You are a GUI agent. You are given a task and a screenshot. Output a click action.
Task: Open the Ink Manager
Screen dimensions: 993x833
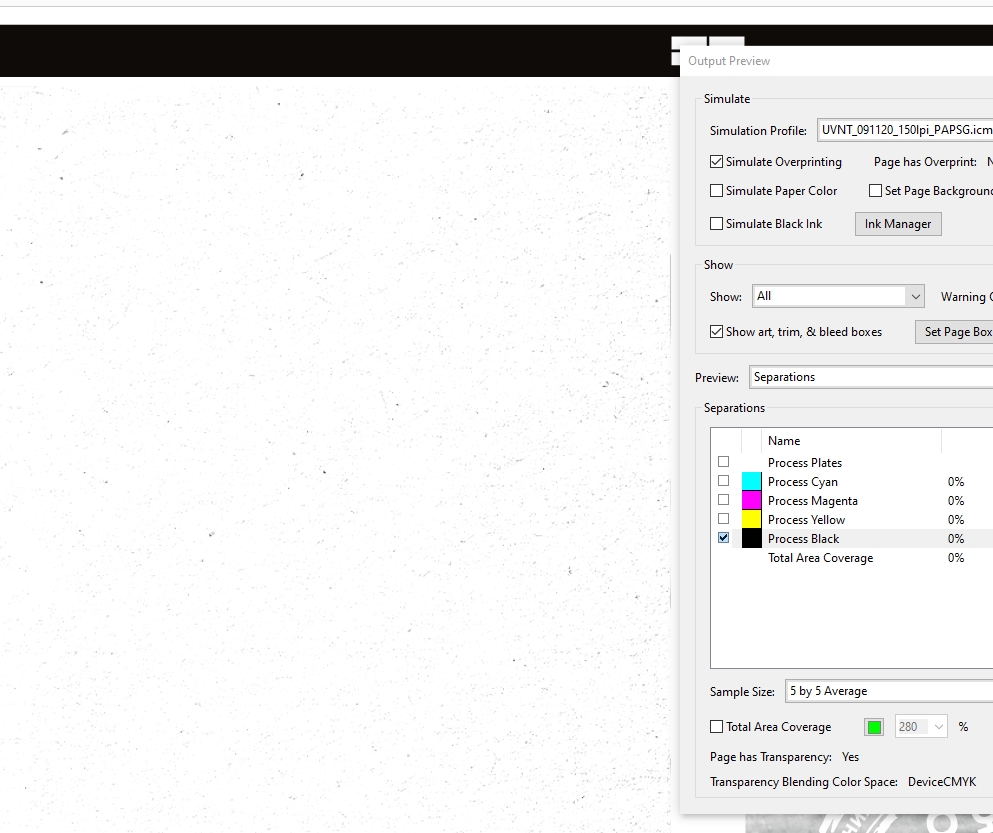click(898, 224)
